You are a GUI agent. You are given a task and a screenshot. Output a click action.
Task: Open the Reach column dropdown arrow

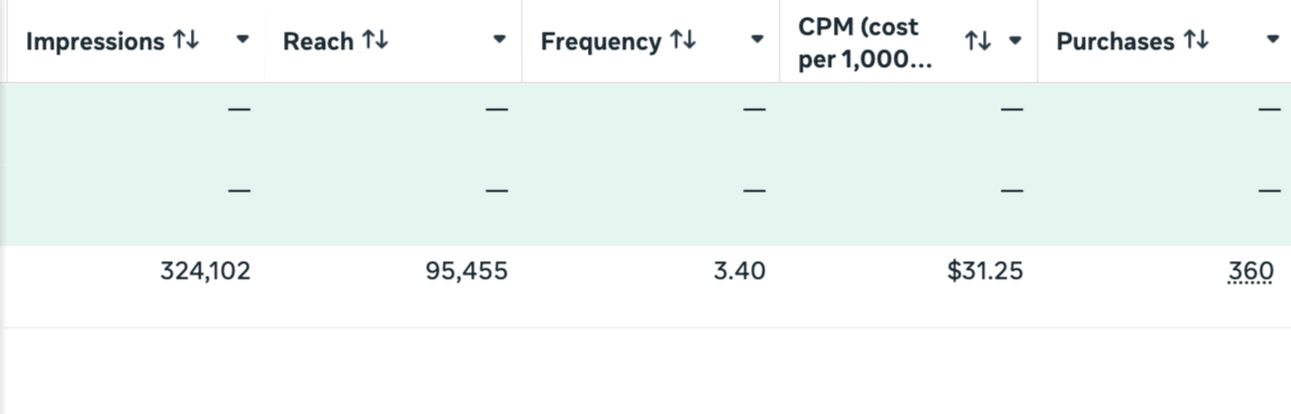500,41
